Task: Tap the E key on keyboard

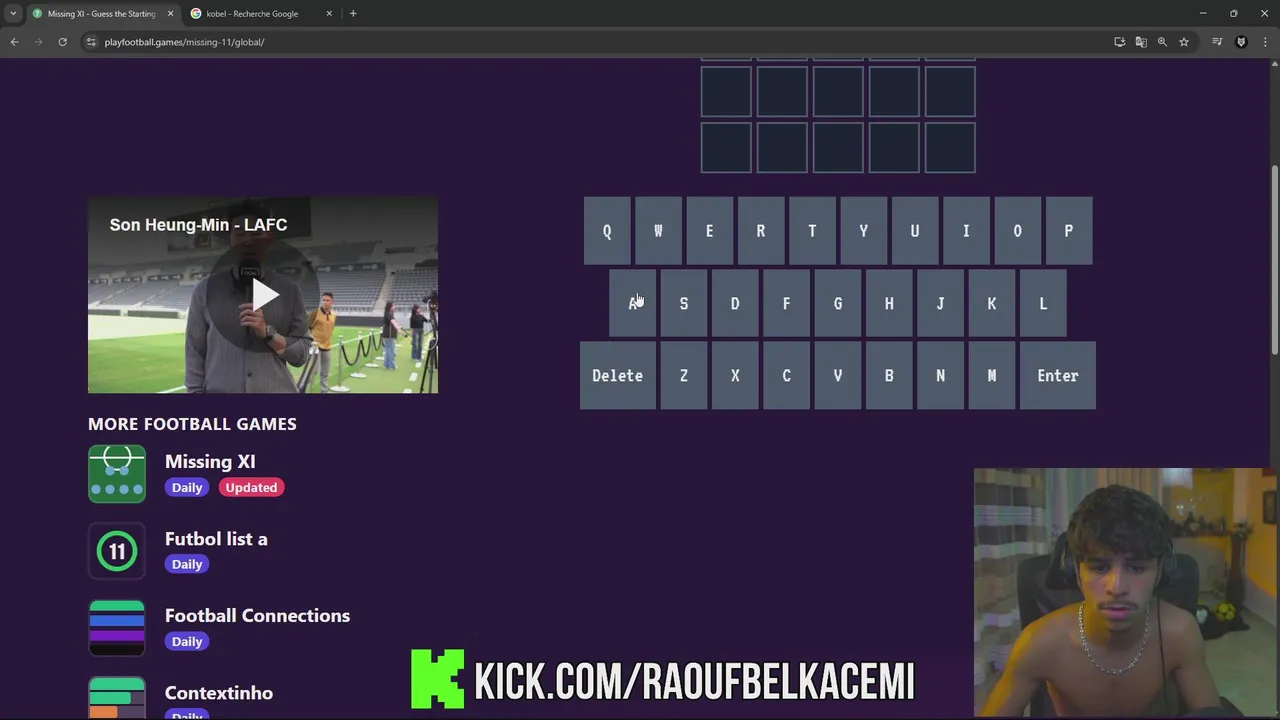Action: point(709,231)
